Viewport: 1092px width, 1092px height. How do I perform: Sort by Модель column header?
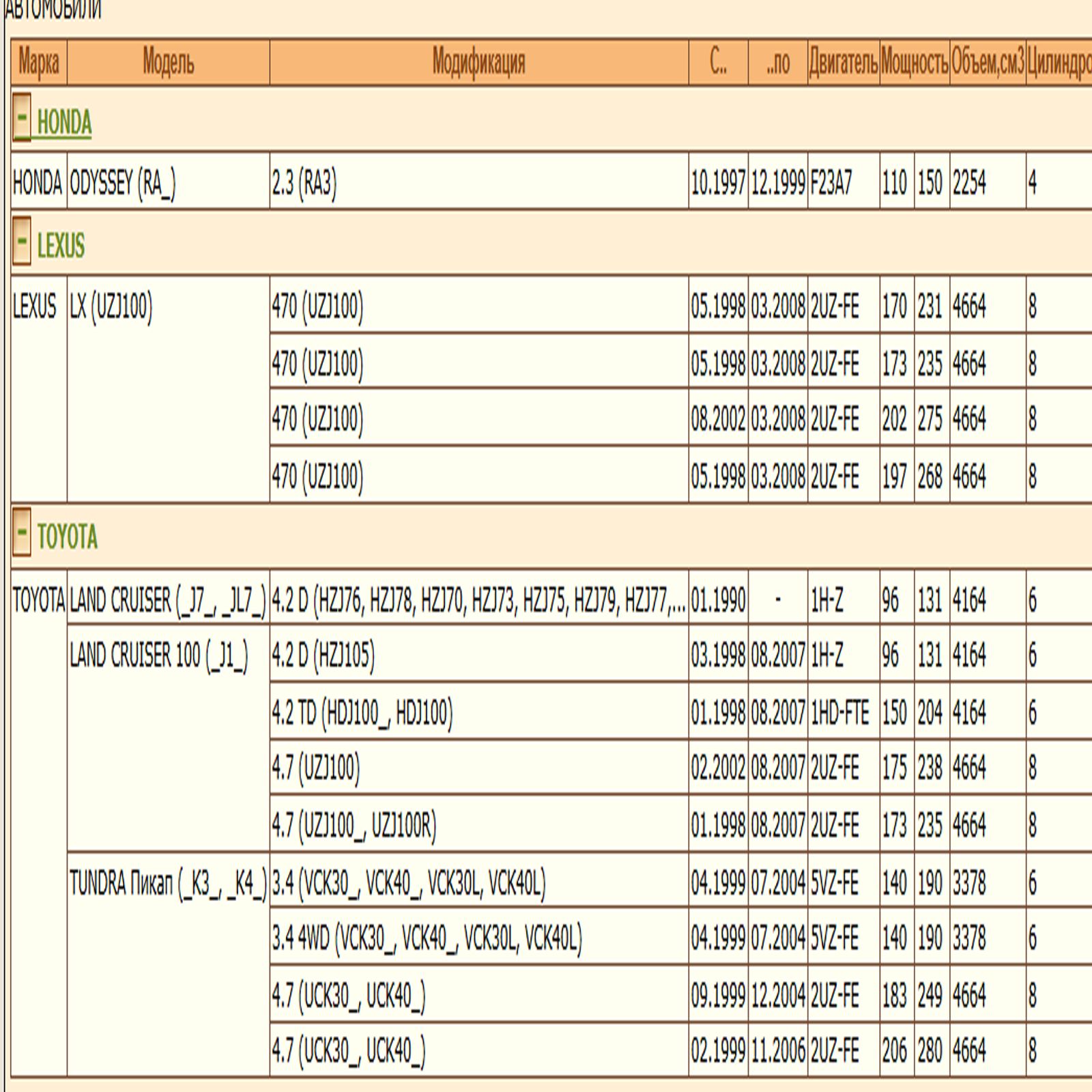pyautogui.click(x=168, y=62)
